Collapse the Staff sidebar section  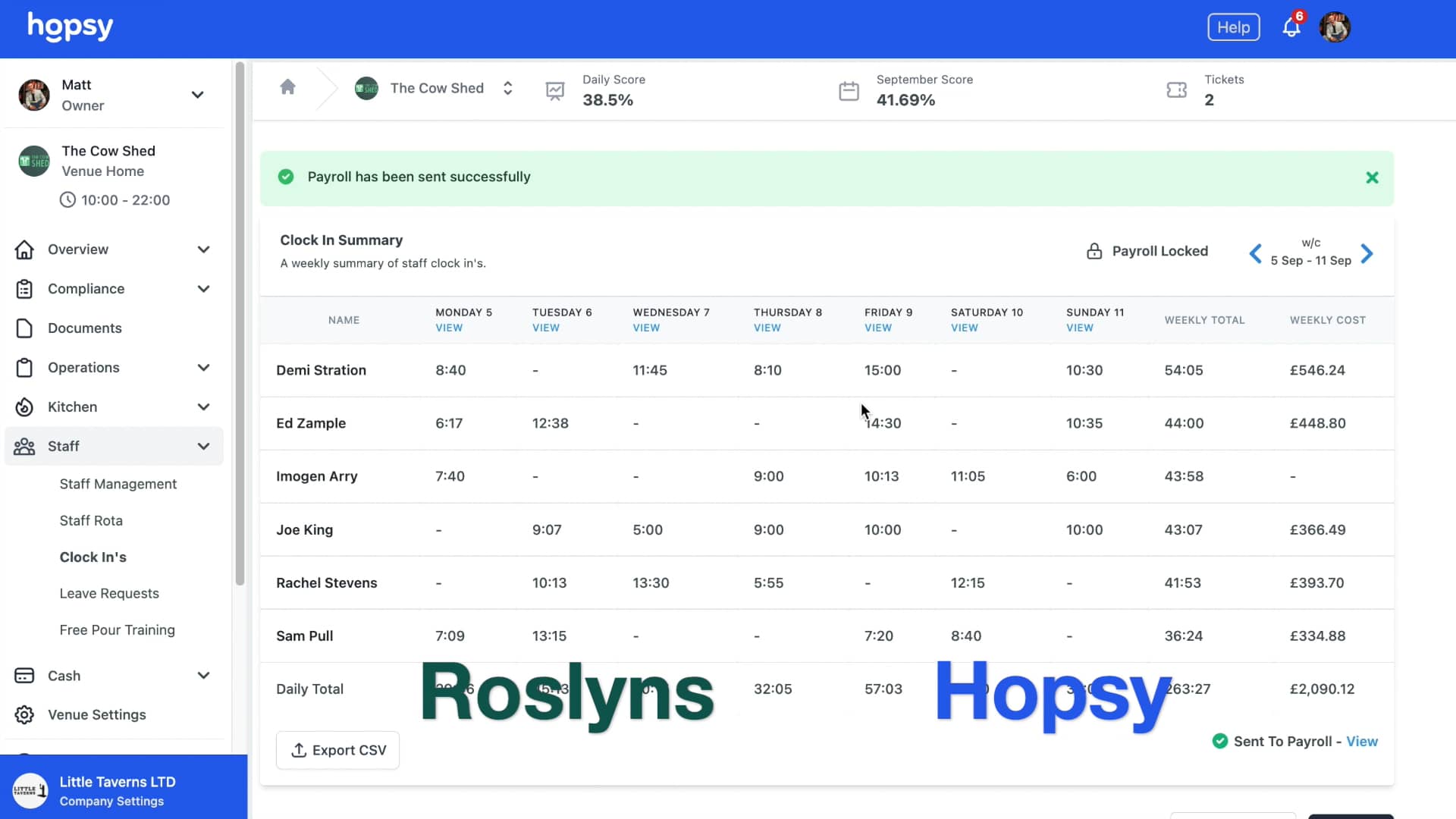click(204, 446)
